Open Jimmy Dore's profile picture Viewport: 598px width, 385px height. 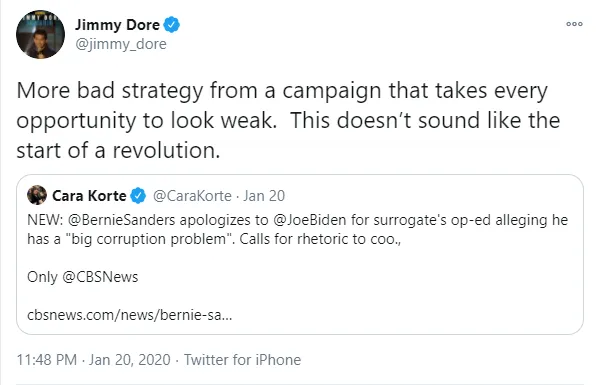[x=40, y=34]
